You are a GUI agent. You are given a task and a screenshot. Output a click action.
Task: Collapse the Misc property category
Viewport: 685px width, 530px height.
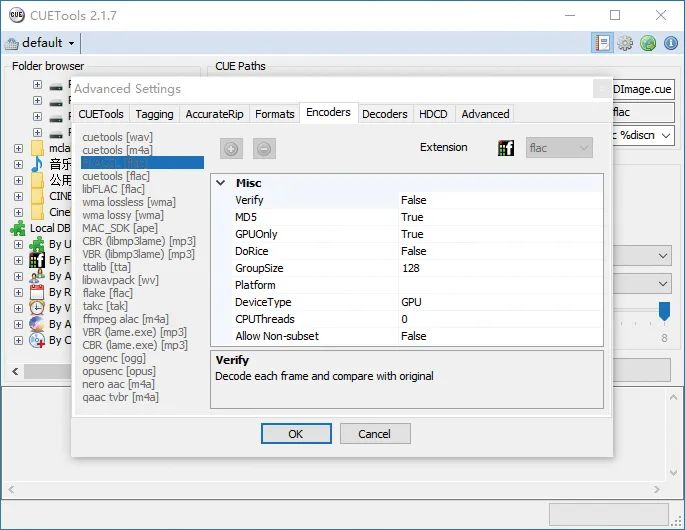221,183
